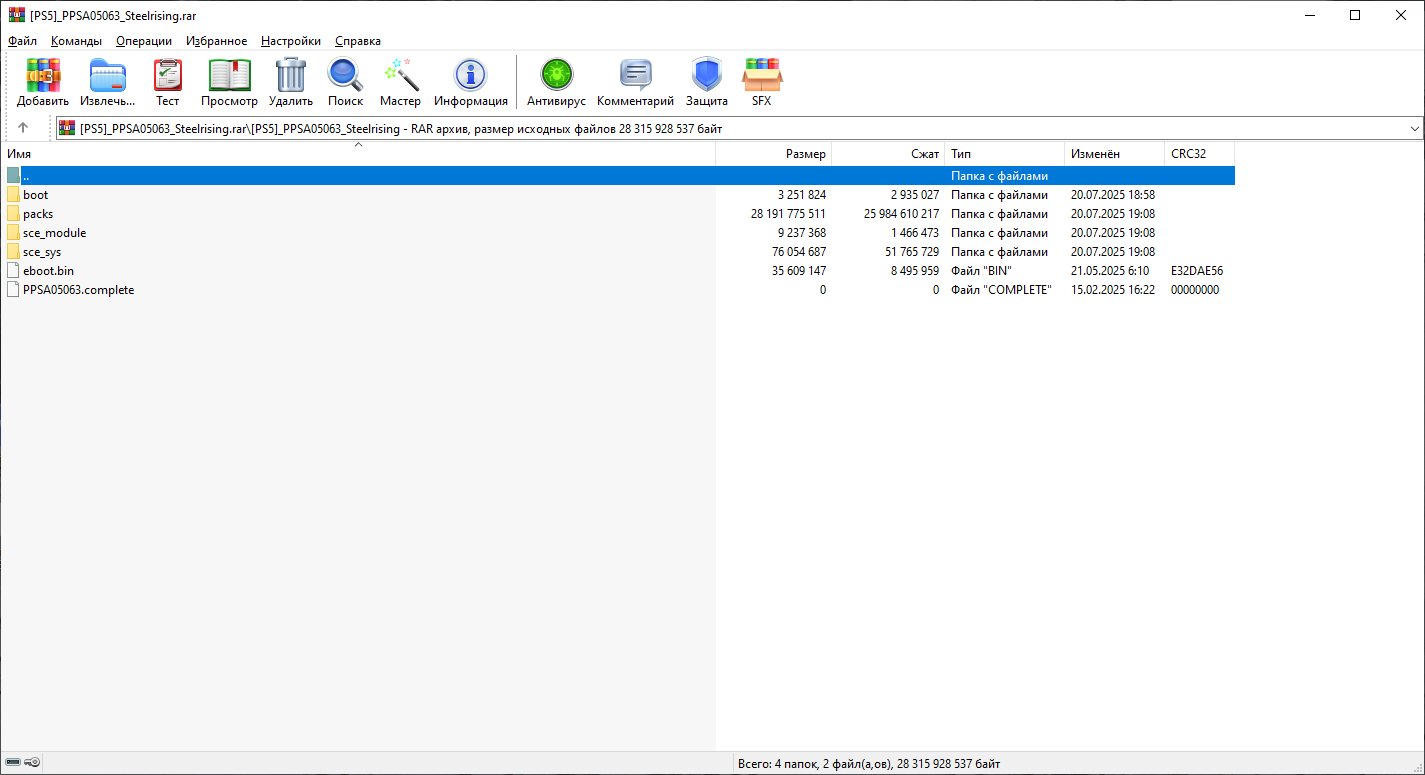Screen dimensions: 1425x775
Task: Expand the address bar dropdown arrow
Action: pos(1414,128)
